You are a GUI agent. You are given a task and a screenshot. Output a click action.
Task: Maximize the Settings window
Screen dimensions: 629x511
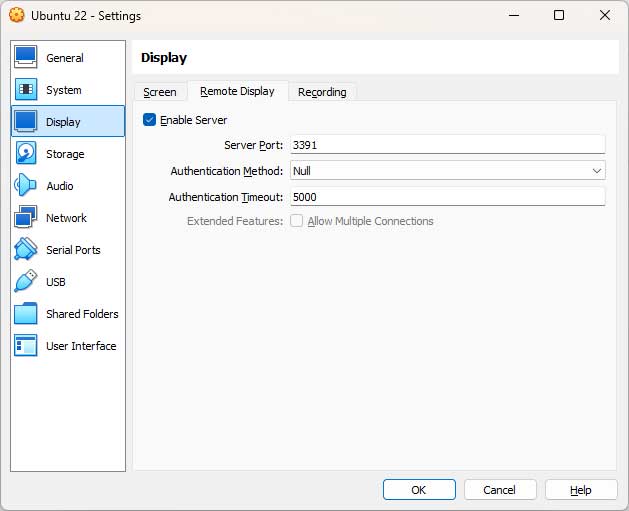pos(559,15)
